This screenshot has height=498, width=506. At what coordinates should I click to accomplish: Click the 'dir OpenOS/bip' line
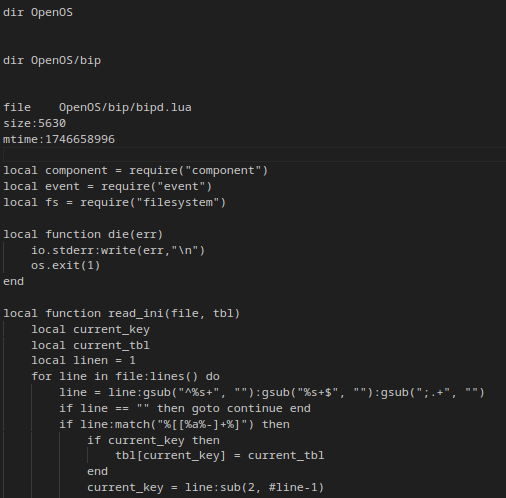[52, 60]
